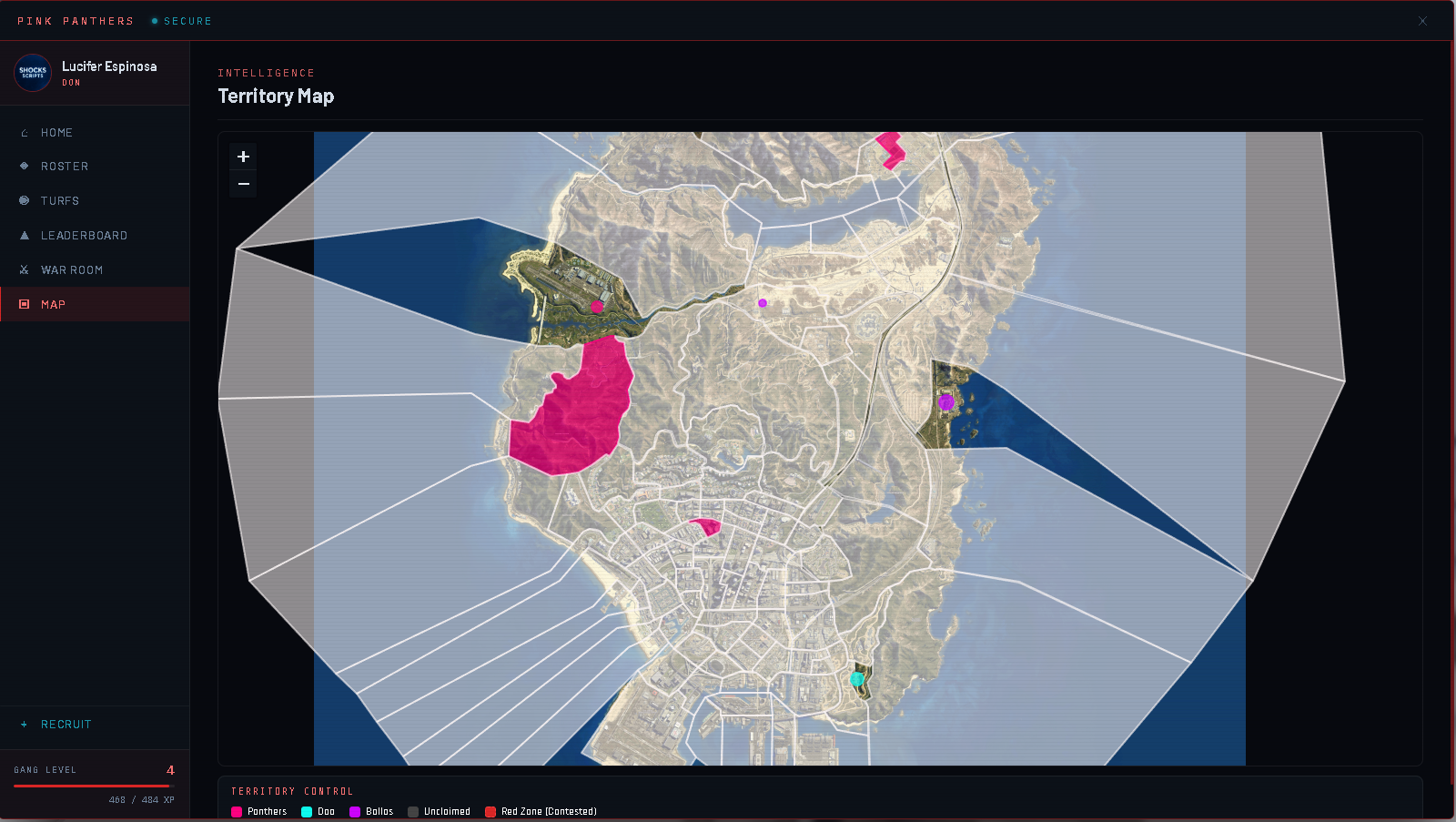
Task: Click the large purple marker on east coast
Action: coord(946,402)
